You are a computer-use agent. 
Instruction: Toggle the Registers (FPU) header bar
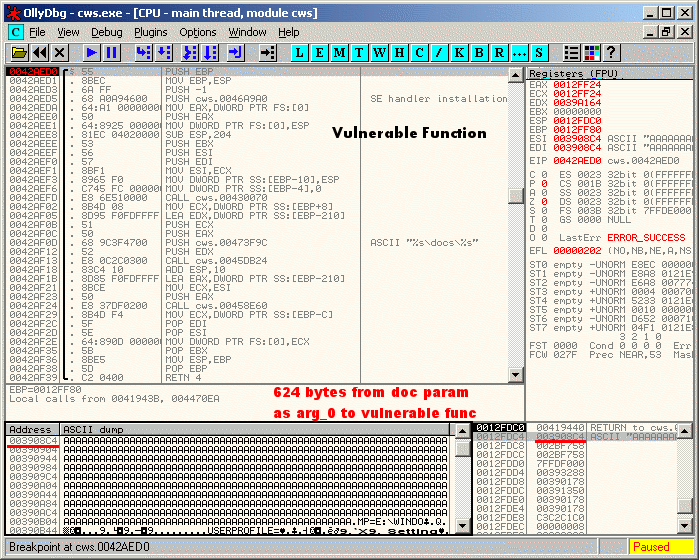(x=610, y=74)
